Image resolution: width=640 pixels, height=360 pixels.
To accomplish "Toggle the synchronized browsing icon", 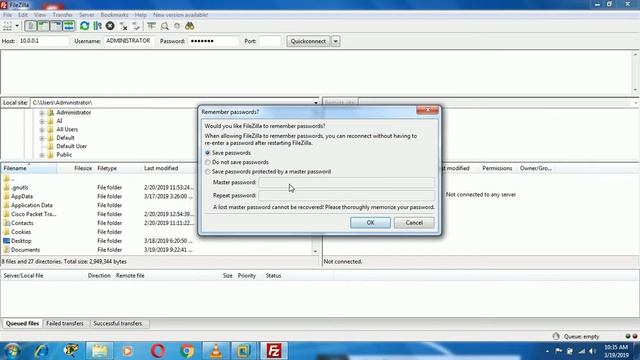I will tap(177, 26).
